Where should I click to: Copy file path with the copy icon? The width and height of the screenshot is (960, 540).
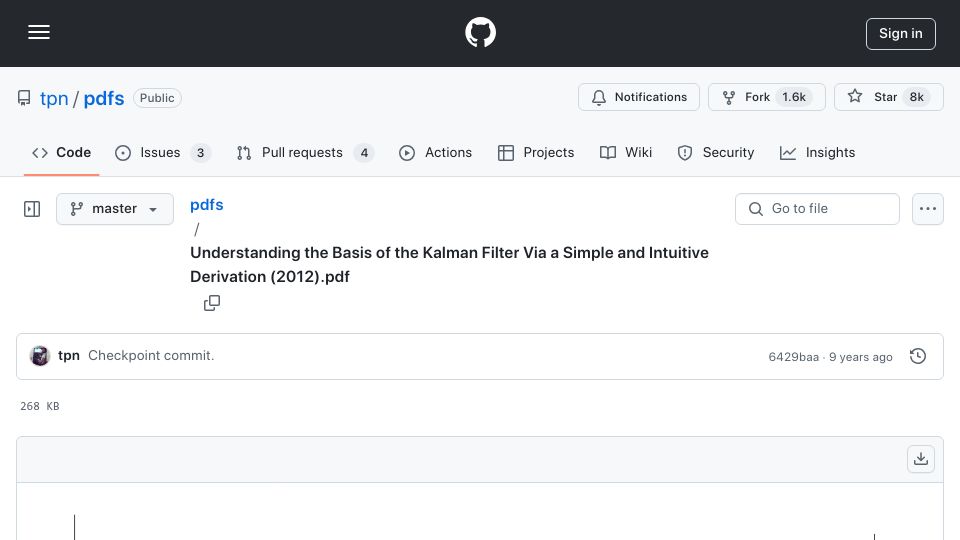click(x=212, y=302)
